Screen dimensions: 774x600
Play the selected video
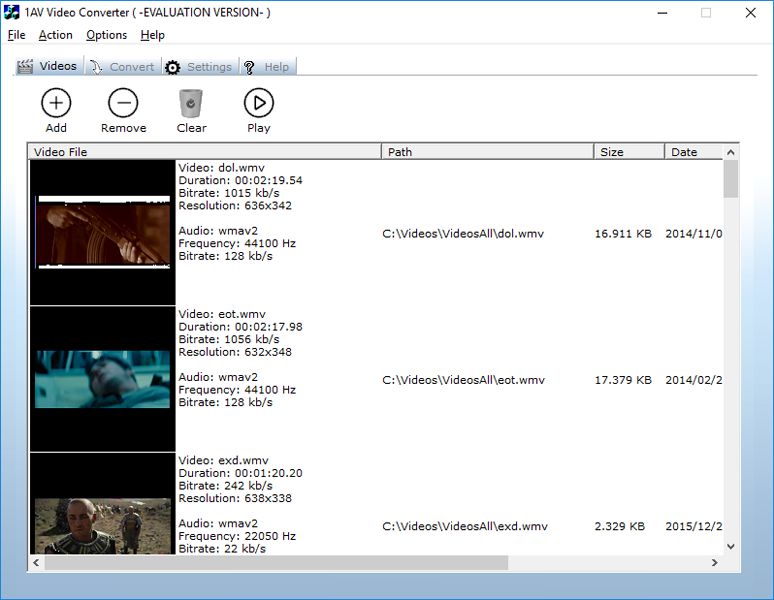(x=259, y=103)
